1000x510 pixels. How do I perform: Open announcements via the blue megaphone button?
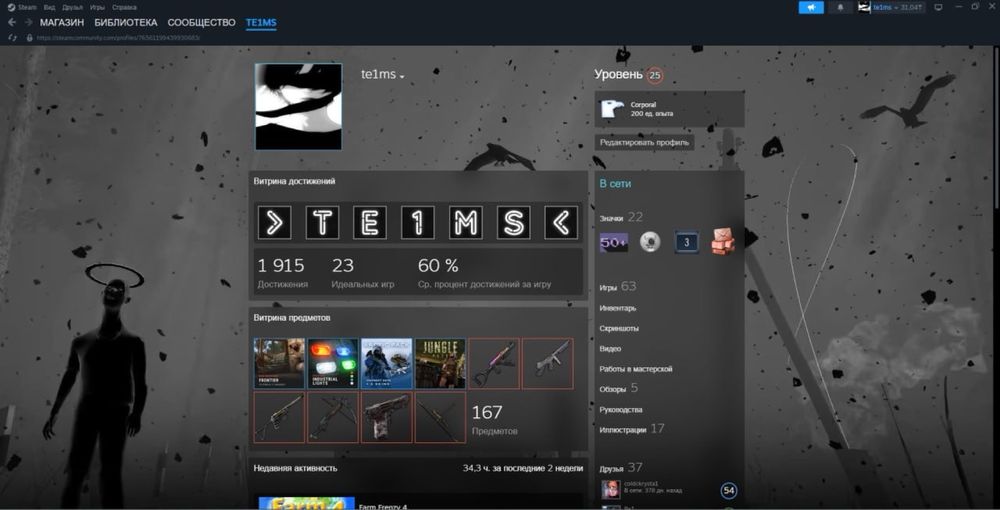811,8
